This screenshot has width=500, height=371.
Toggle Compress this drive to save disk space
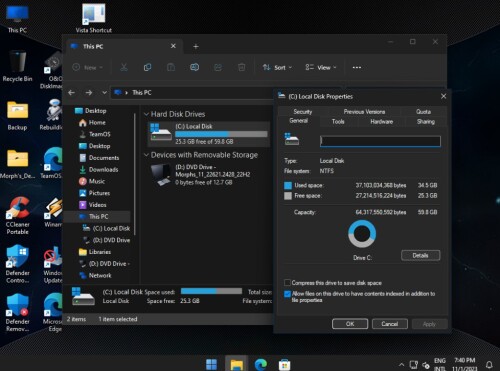pyautogui.click(x=287, y=283)
